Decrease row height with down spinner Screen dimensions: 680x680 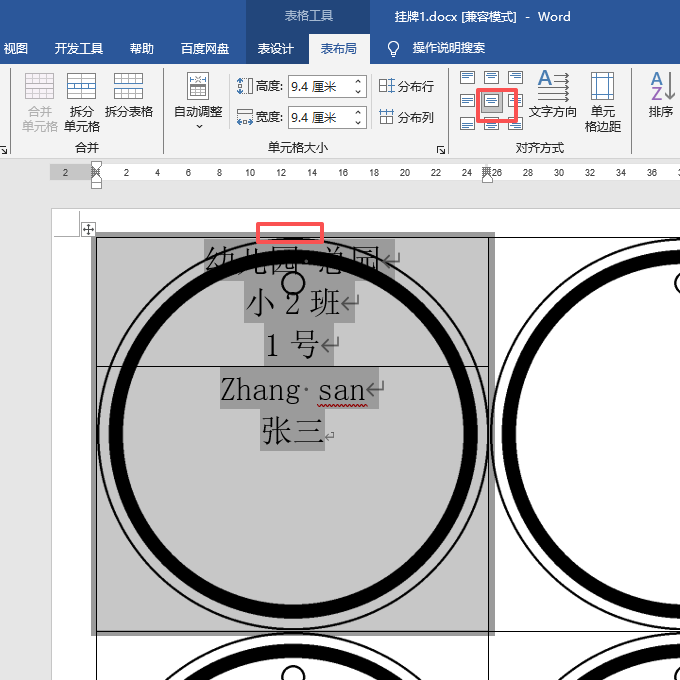tap(358, 91)
